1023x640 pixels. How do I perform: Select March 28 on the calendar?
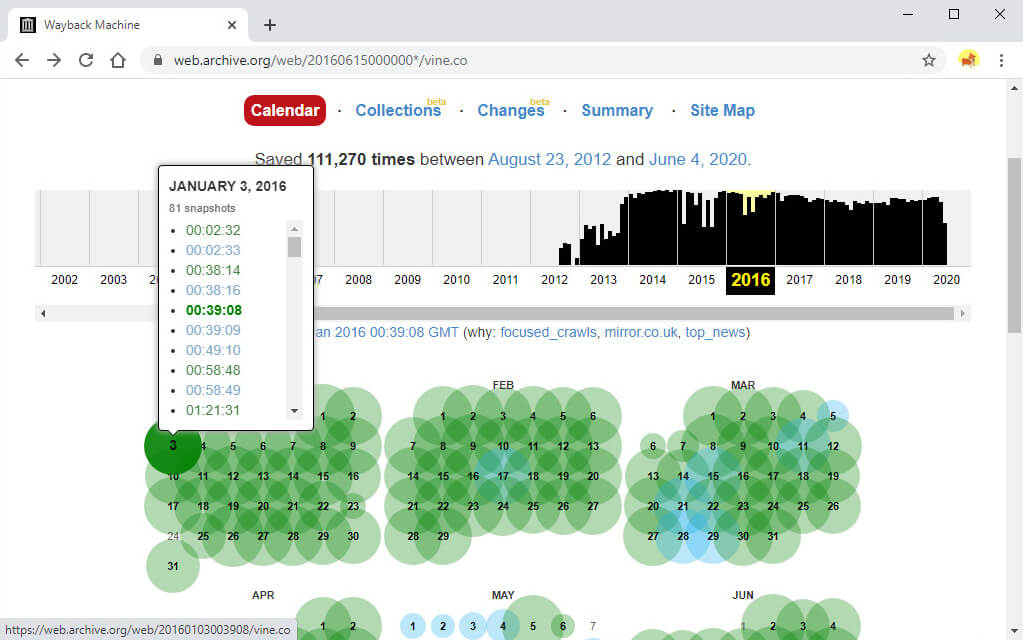pos(683,536)
